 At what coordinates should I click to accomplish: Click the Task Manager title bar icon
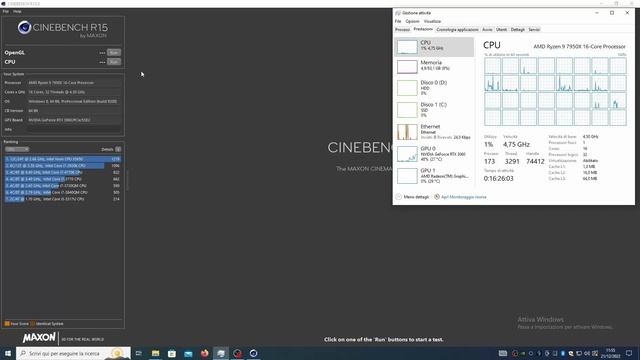click(x=398, y=13)
